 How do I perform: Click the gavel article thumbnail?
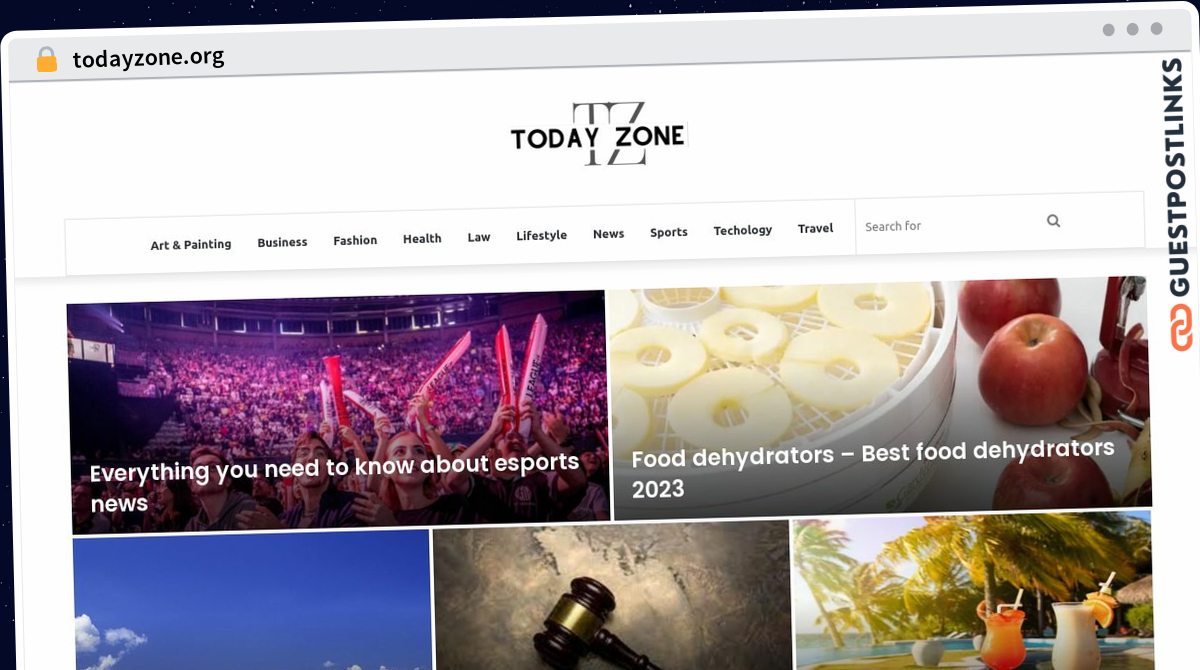612,597
